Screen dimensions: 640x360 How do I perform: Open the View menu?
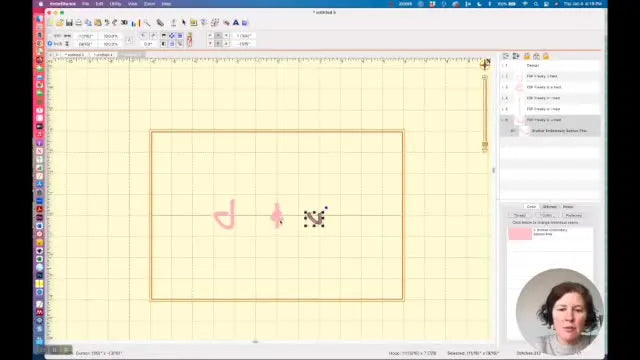133,4
